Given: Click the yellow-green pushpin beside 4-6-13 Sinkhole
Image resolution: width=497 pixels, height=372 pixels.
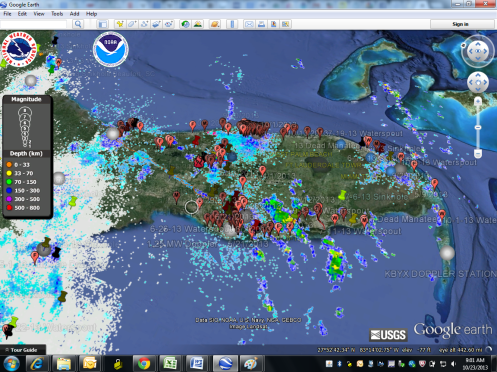Looking at the screenshot, I should click(342, 195).
